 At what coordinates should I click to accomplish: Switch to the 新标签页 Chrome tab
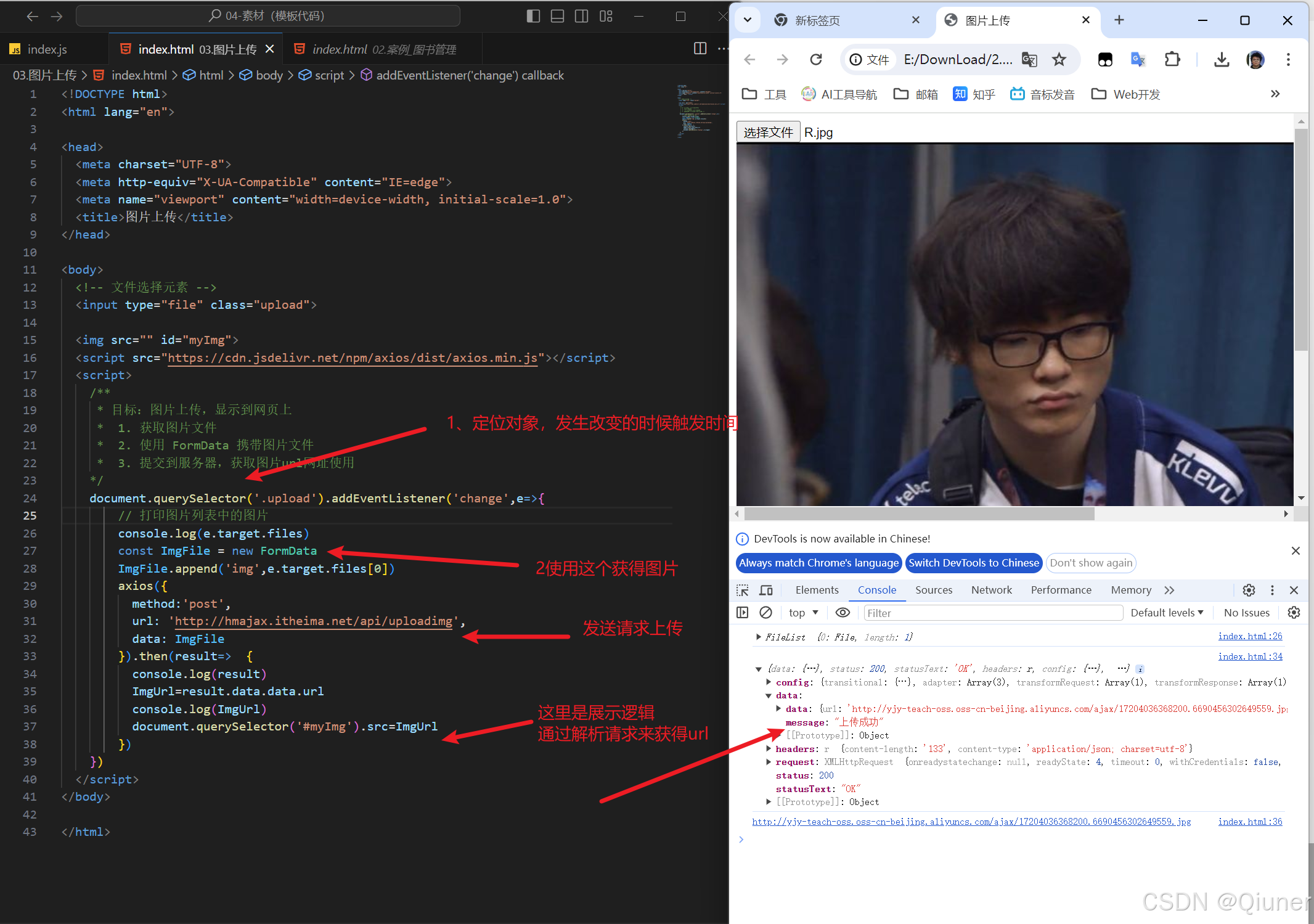[x=817, y=21]
